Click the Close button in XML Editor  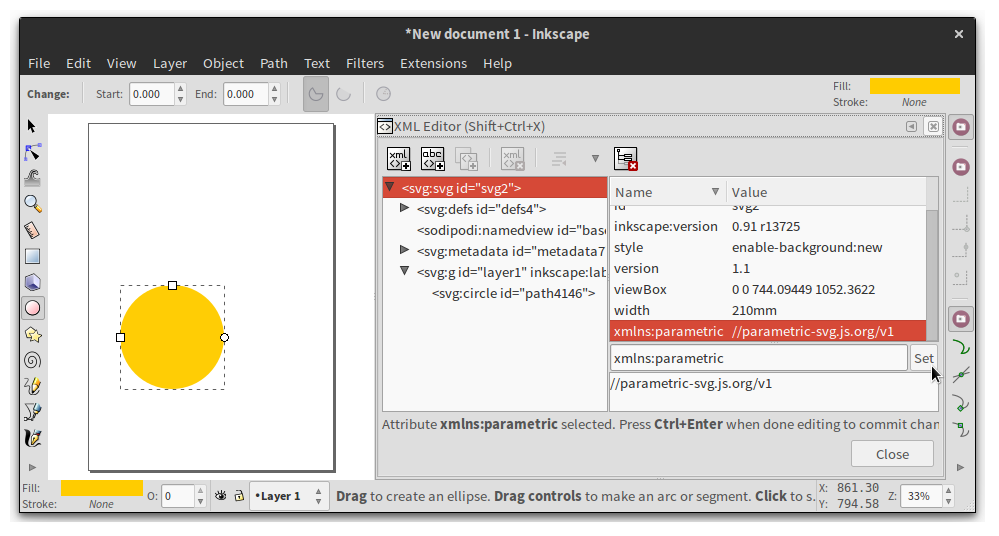tap(892, 454)
